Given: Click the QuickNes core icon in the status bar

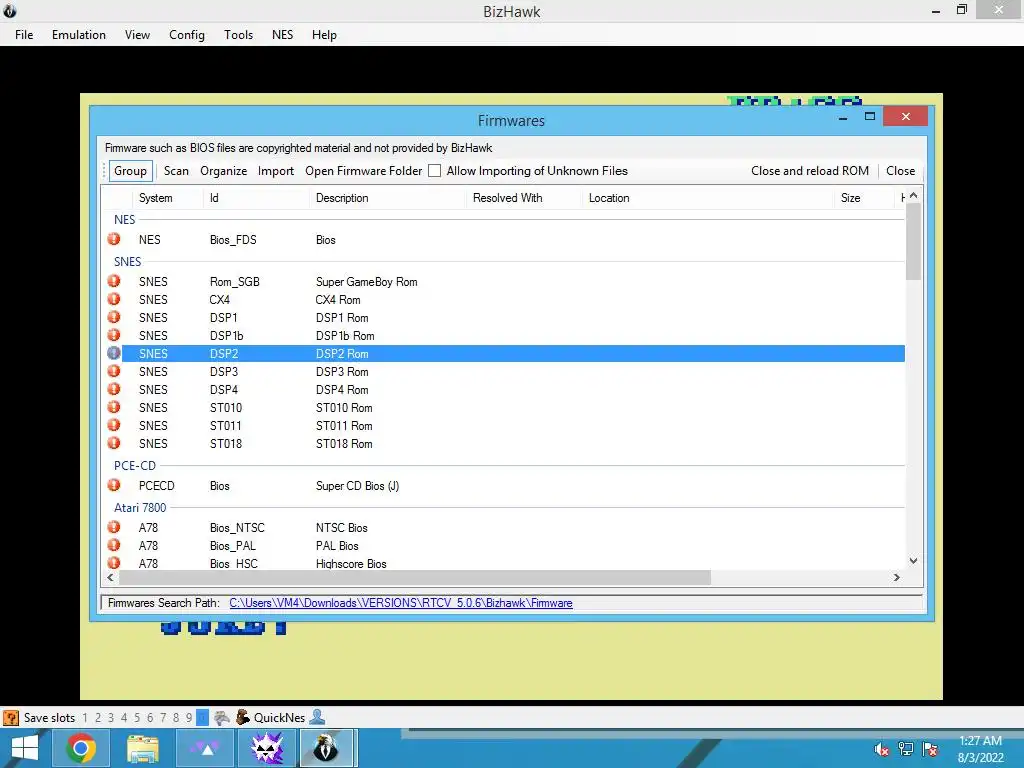Looking at the screenshot, I should click(243, 717).
